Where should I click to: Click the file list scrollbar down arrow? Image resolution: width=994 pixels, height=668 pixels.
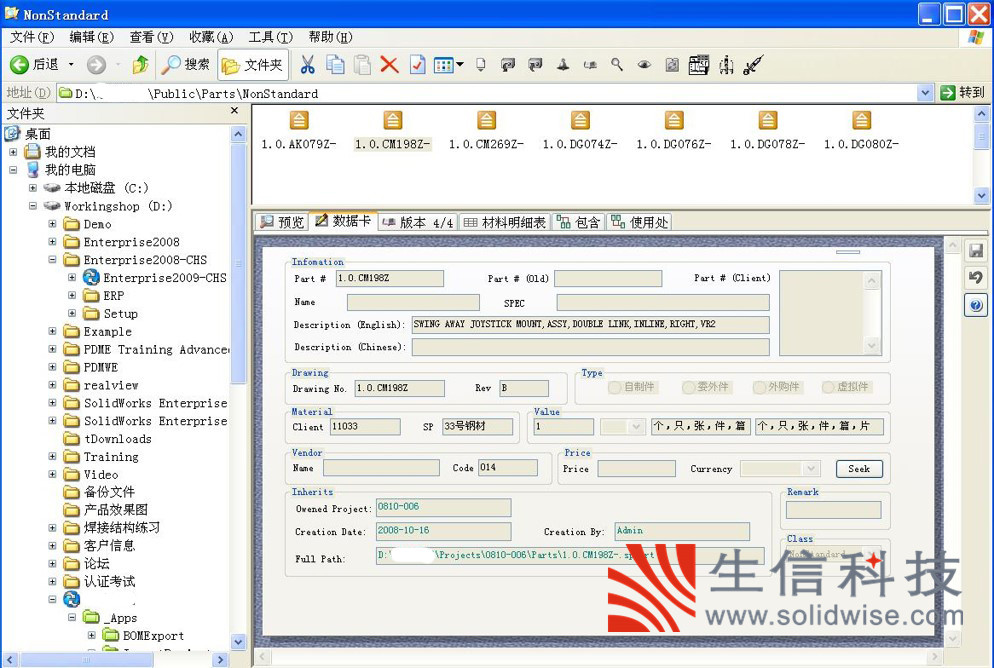(x=981, y=196)
